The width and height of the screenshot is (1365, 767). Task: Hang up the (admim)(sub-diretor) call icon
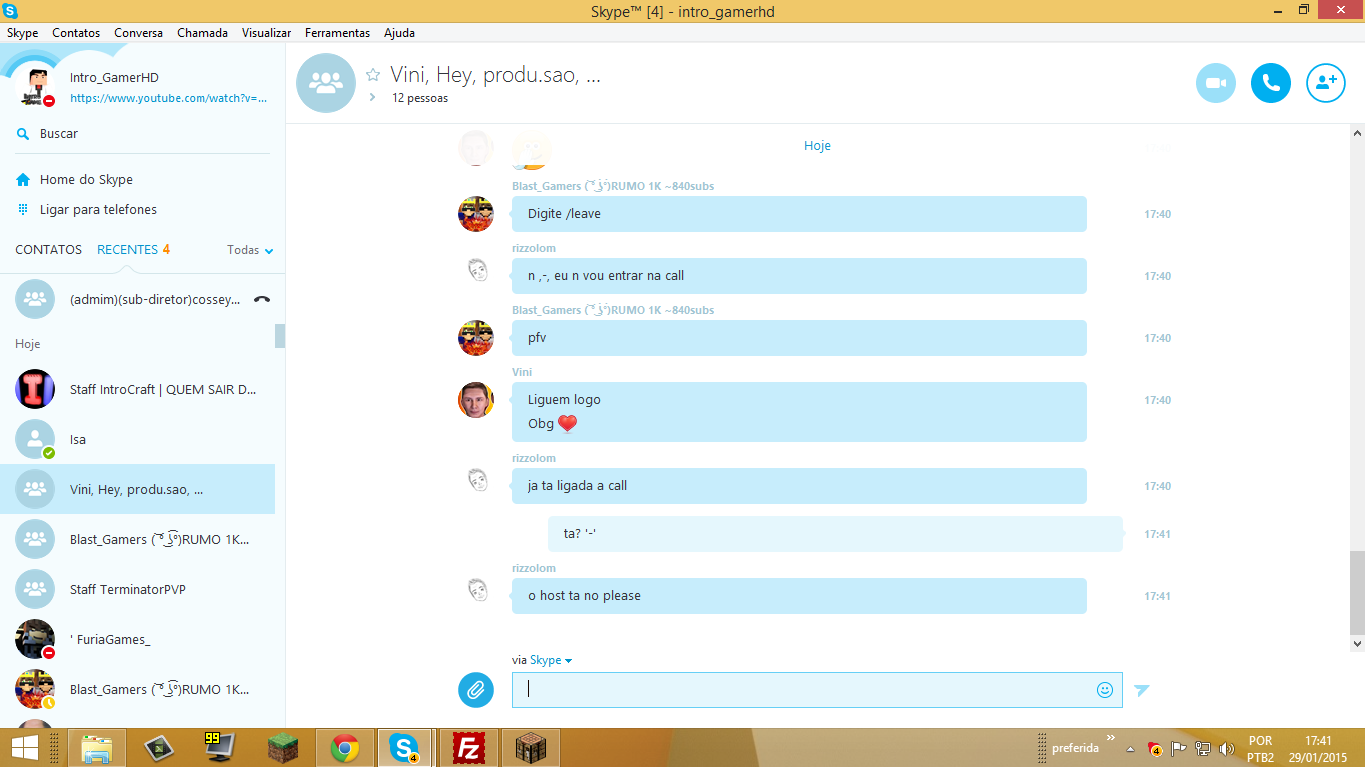coord(262,299)
